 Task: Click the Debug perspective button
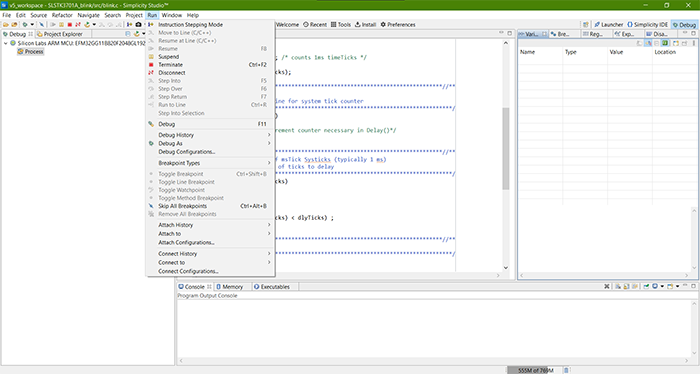pyautogui.click(x=684, y=25)
